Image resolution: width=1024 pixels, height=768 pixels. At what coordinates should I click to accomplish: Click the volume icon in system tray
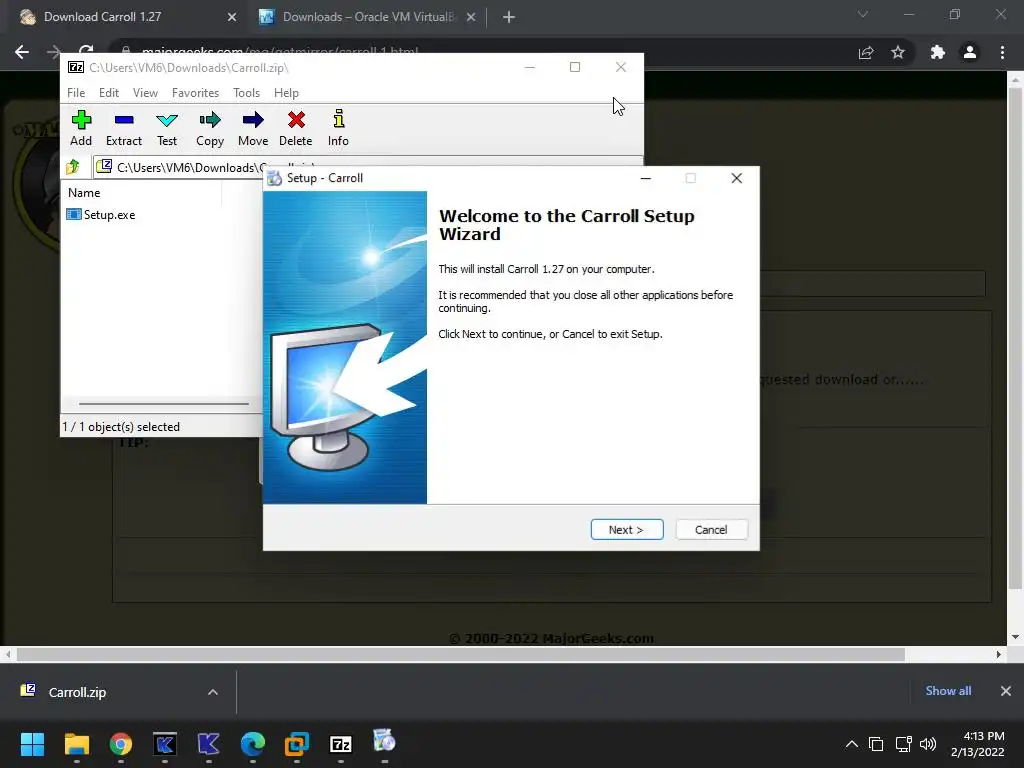pyautogui.click(x=927, y=744)
